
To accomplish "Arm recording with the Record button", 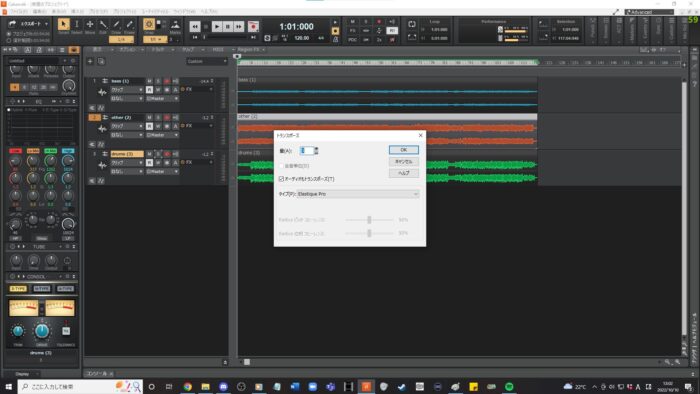I will pos(253,27).
